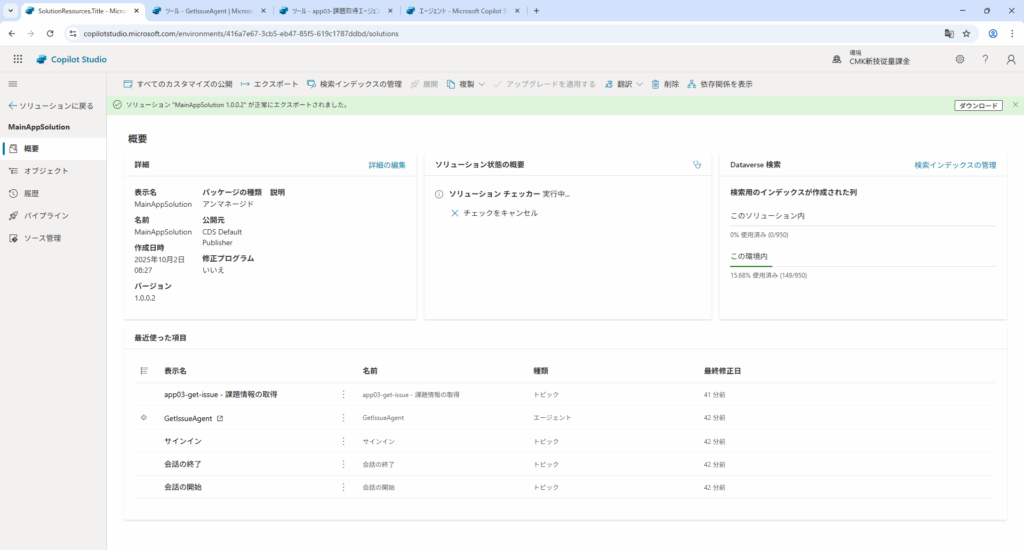Open more options for 会話の終了 row
1024x550 pixels.
344,464
